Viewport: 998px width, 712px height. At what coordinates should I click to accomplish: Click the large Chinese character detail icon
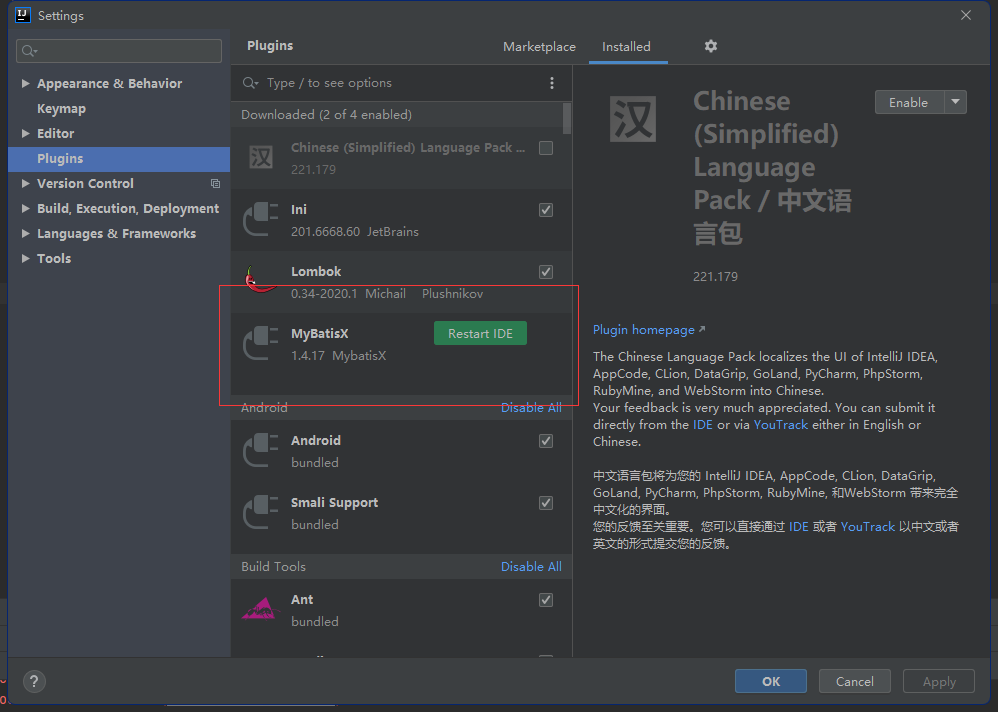633,119
